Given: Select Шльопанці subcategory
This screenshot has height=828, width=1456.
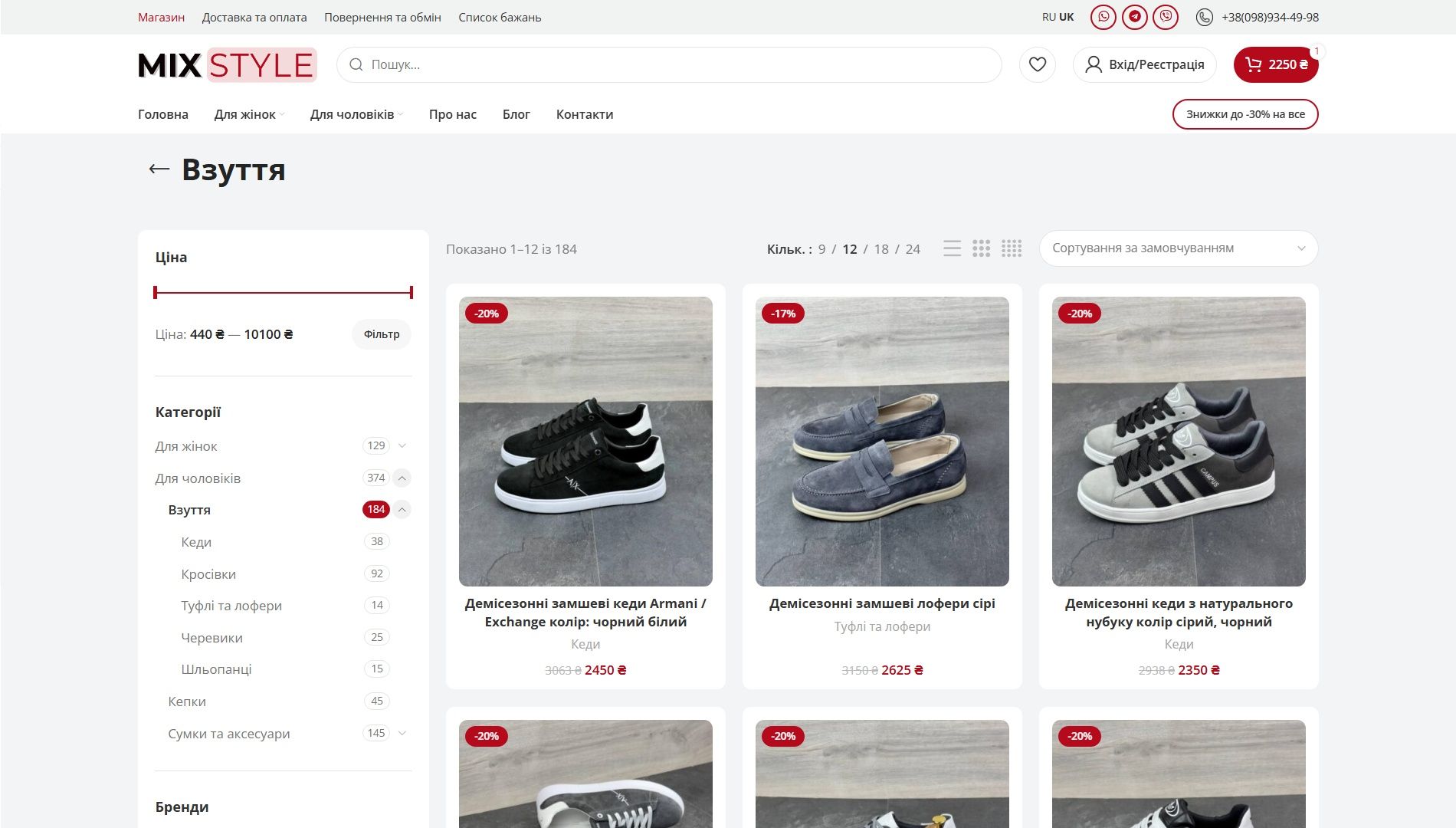Looking at the screenshot, I should tap(216, 669).
